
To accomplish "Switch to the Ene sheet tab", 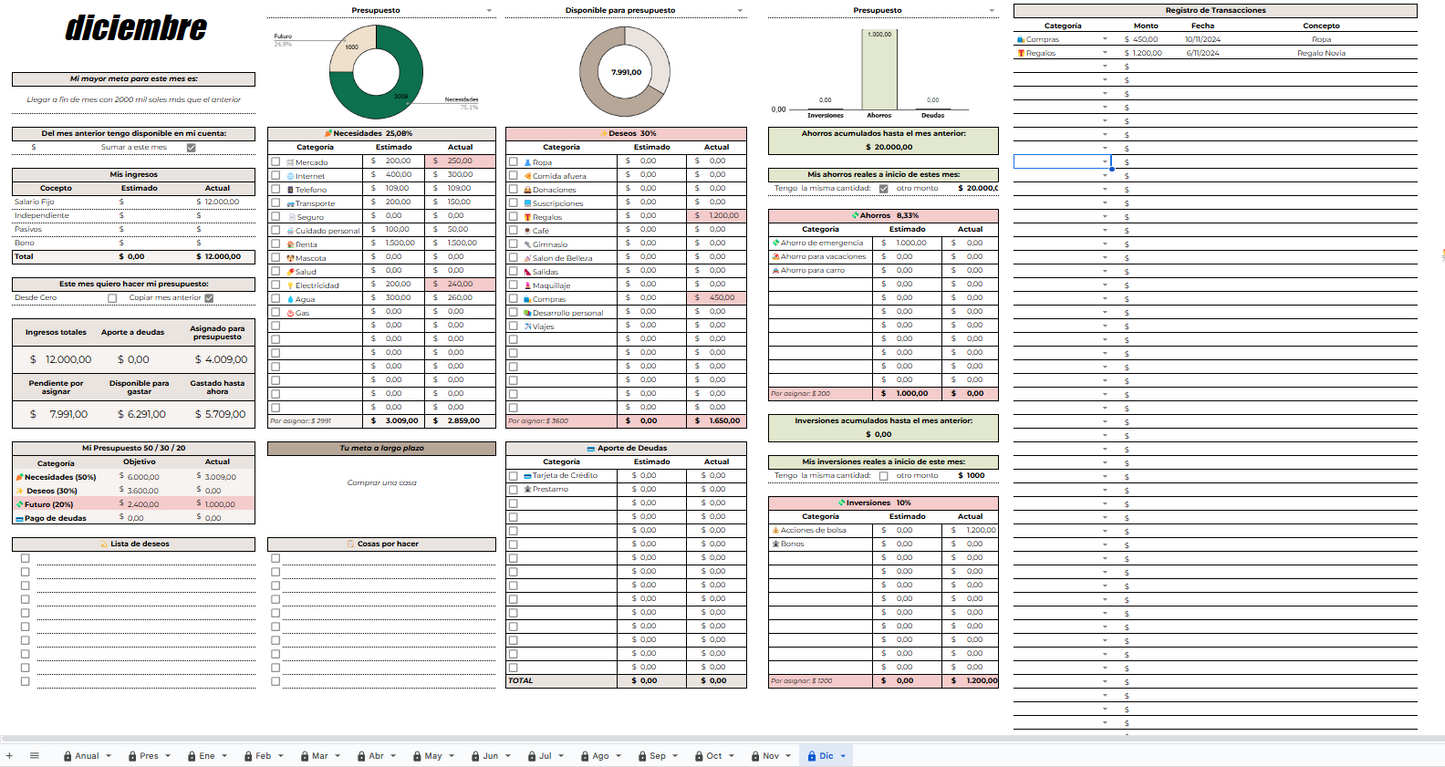I will (206, 756).
